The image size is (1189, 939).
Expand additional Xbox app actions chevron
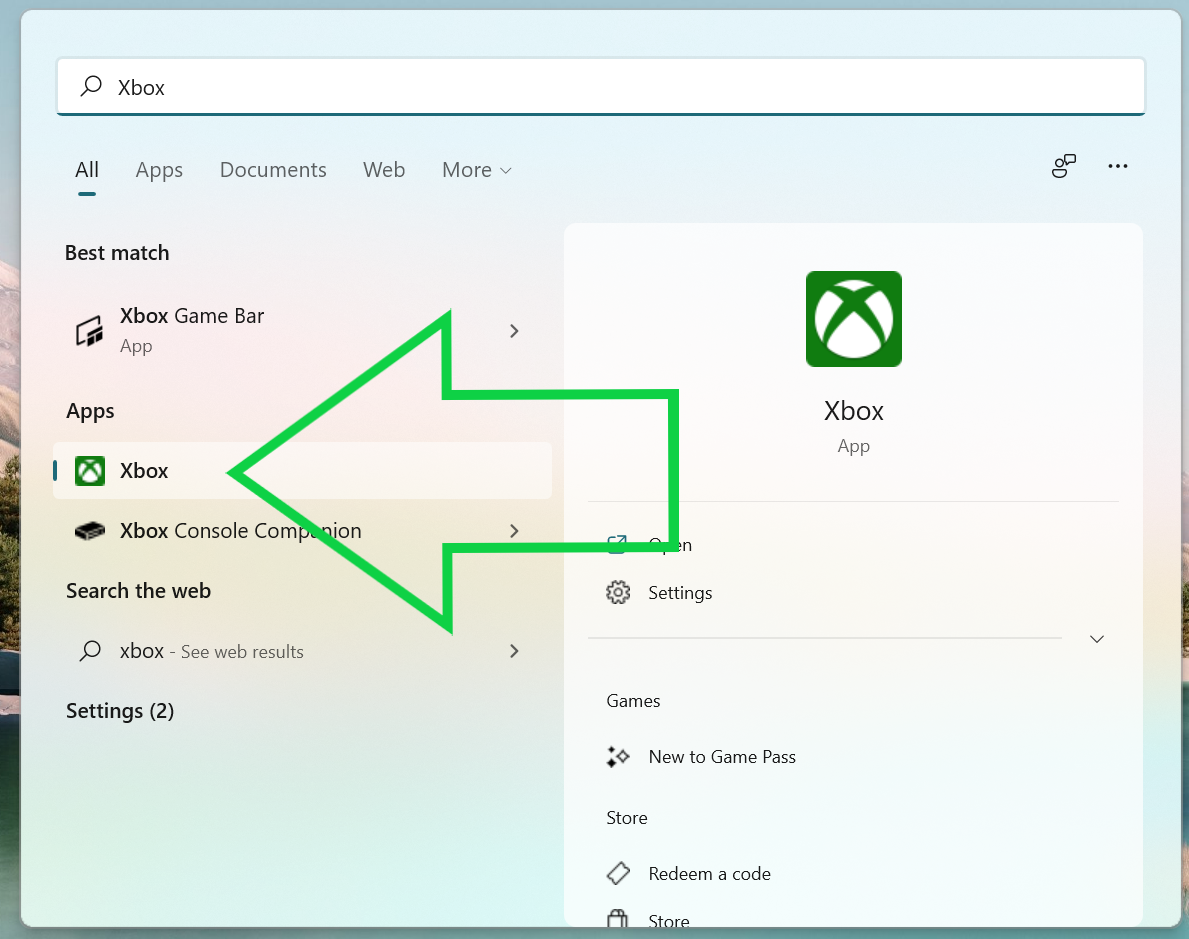pyautogui.click(x=1096, y=638)
